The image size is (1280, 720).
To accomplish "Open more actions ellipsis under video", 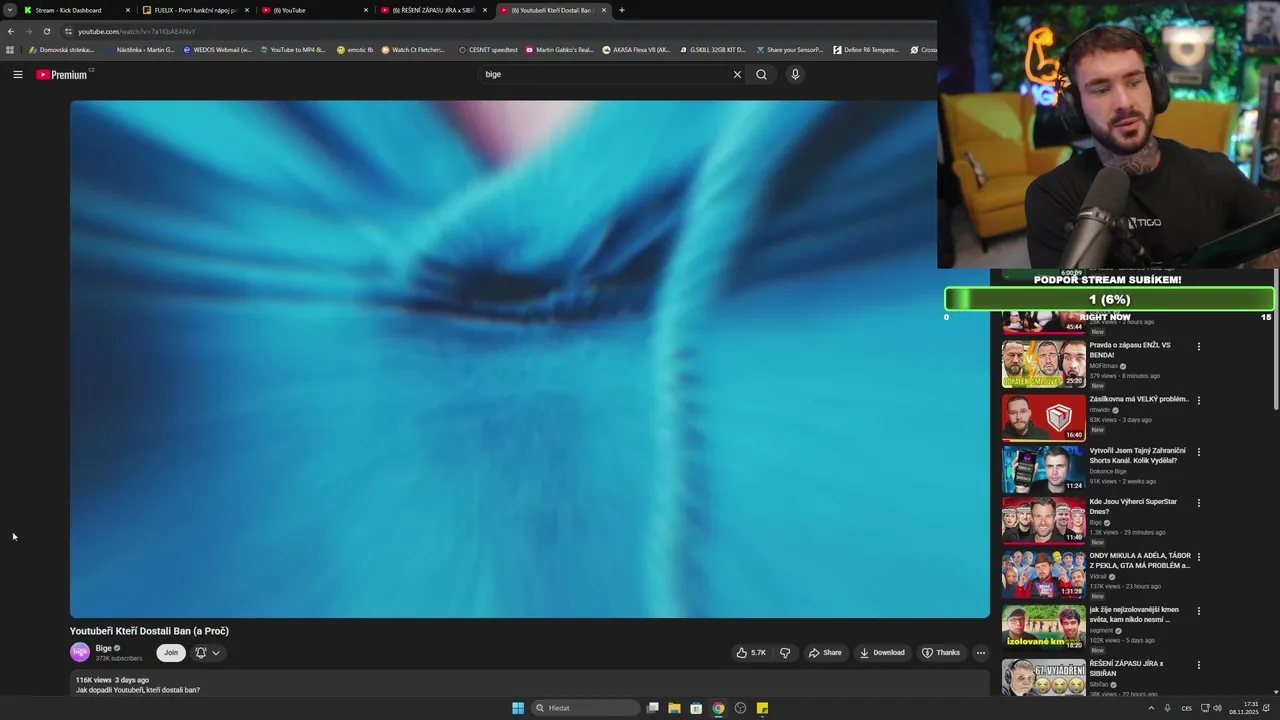I will 980,653.
